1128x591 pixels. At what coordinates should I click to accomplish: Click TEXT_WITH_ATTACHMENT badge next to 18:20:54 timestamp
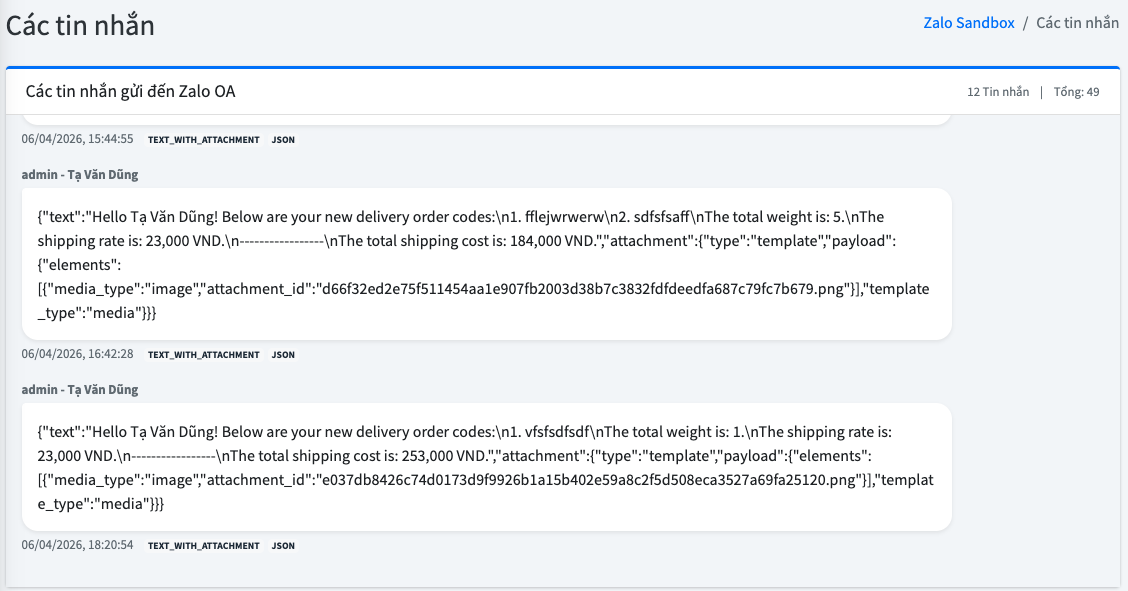(203, 546)
